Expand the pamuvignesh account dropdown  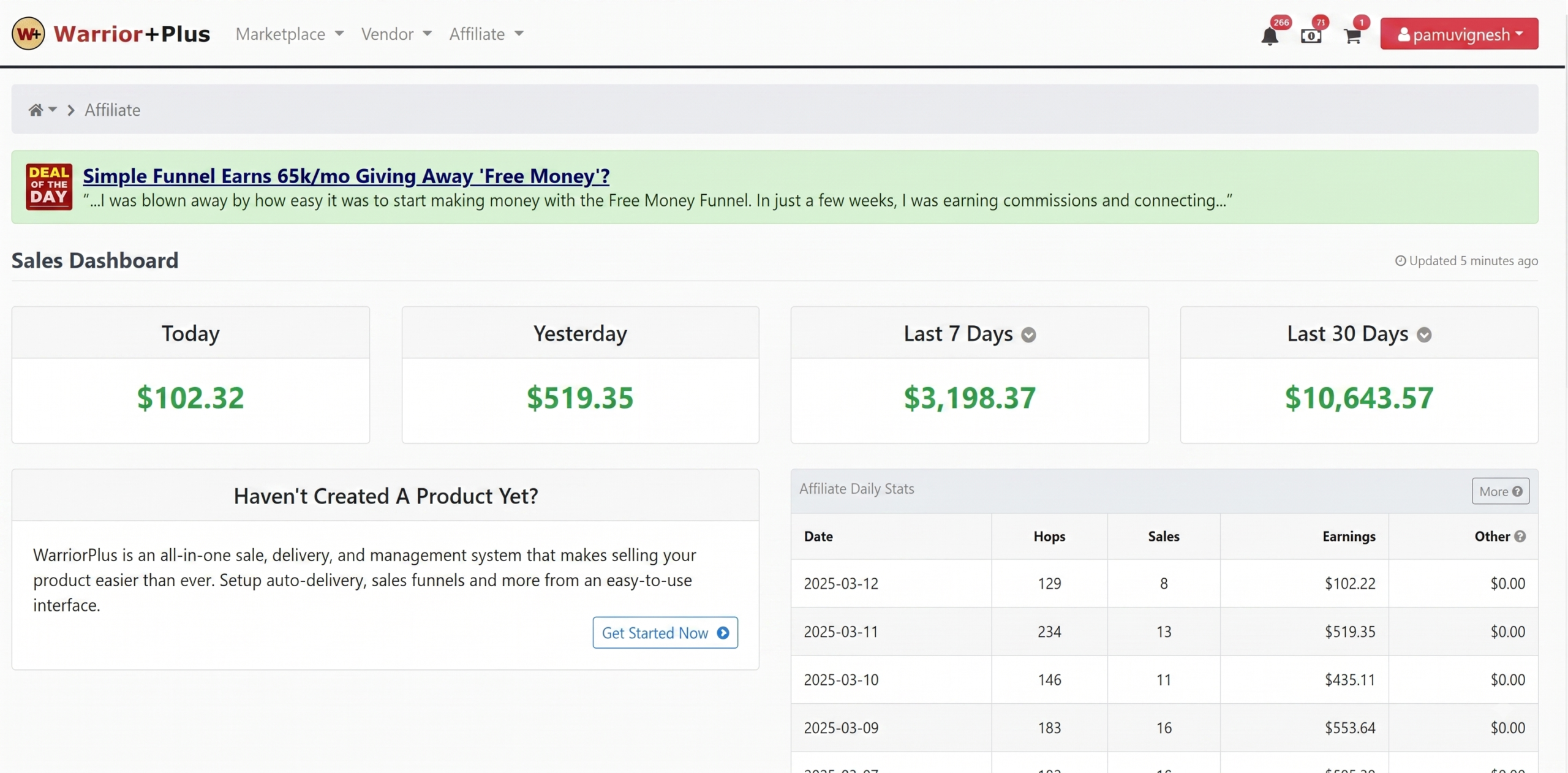[x=1459, y=34]
